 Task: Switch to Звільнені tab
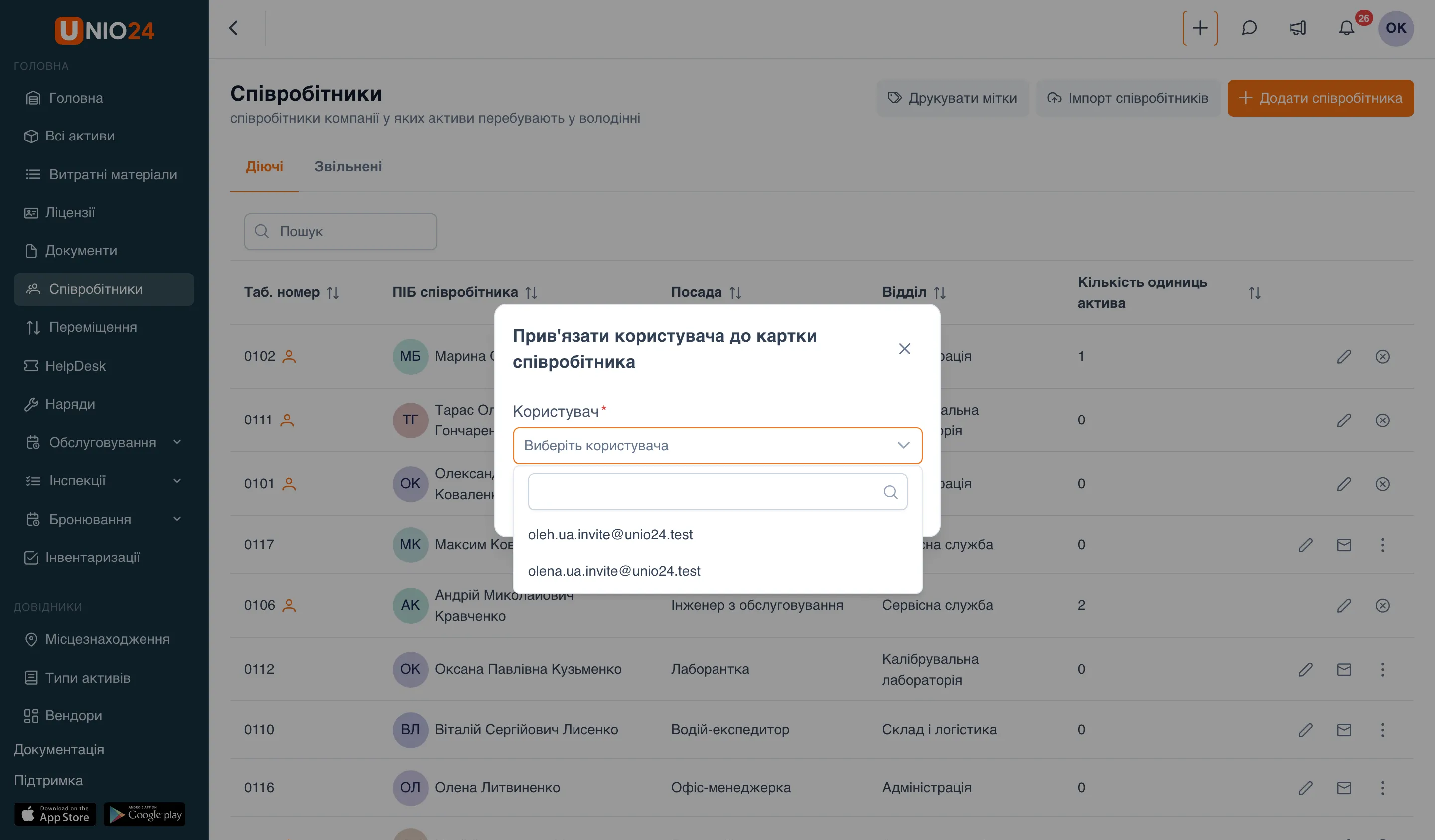[348, 167]
